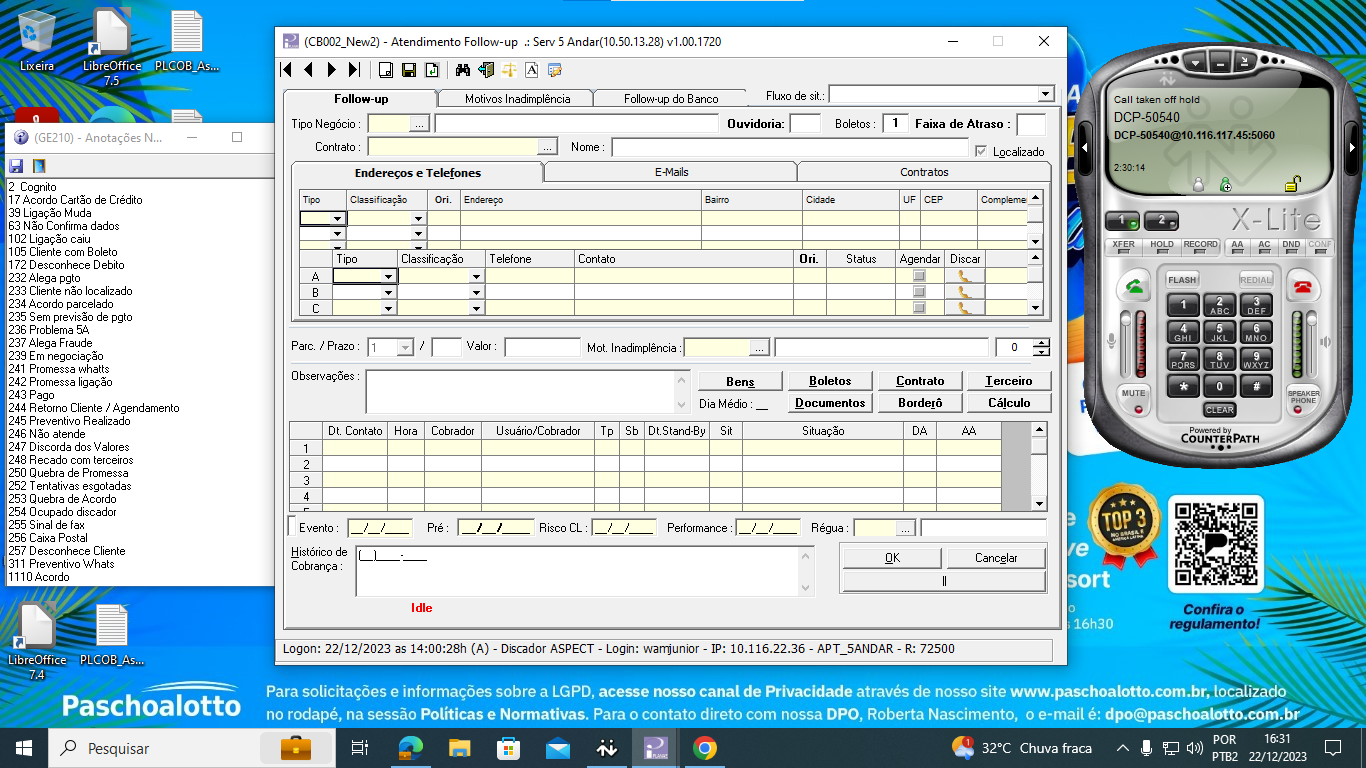The image size is (1366, 768).
Task: Click the binoculars search icon in toolbar
Action: (x=462, y=70)
